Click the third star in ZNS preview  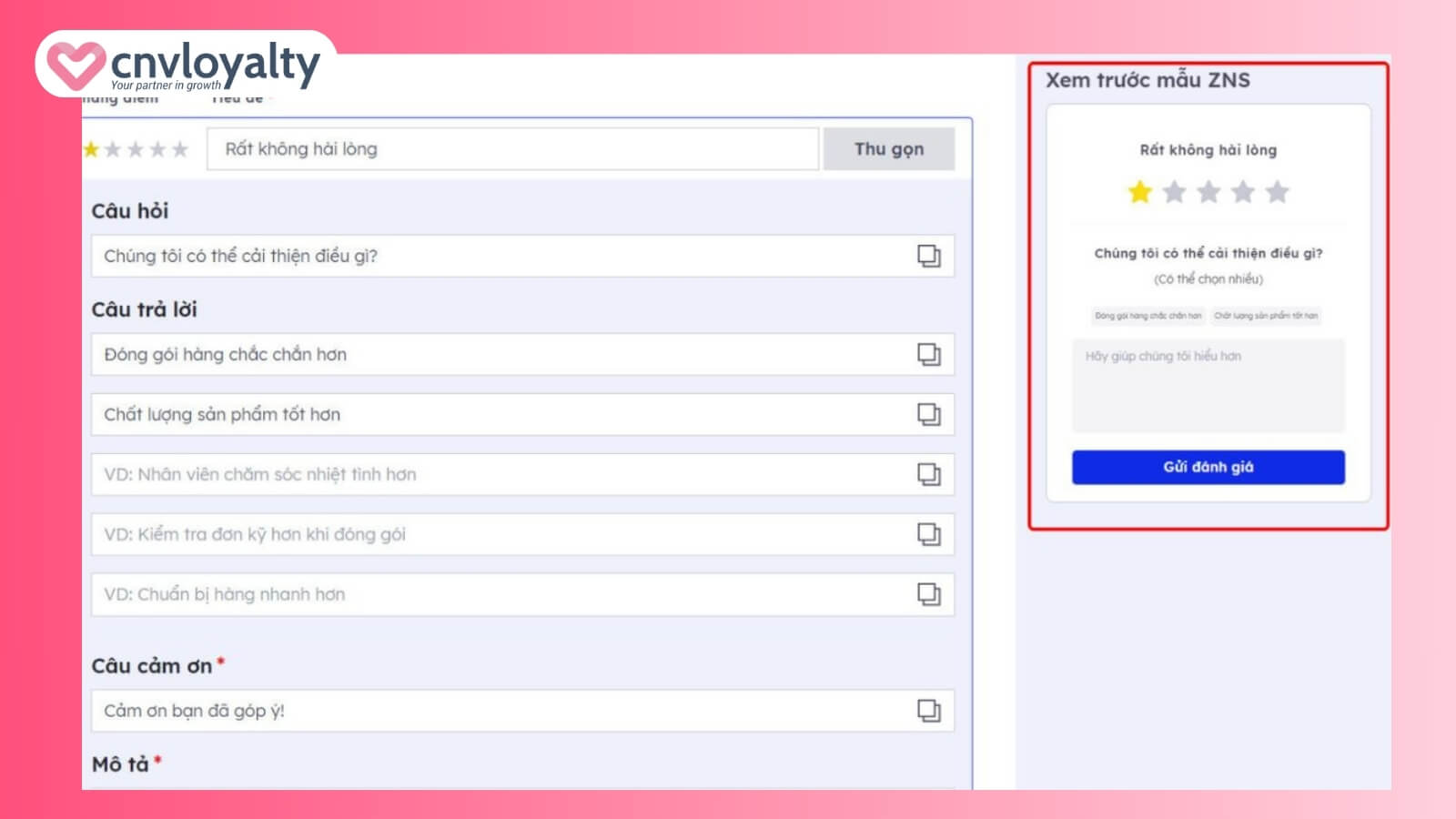click(1208, 192)
